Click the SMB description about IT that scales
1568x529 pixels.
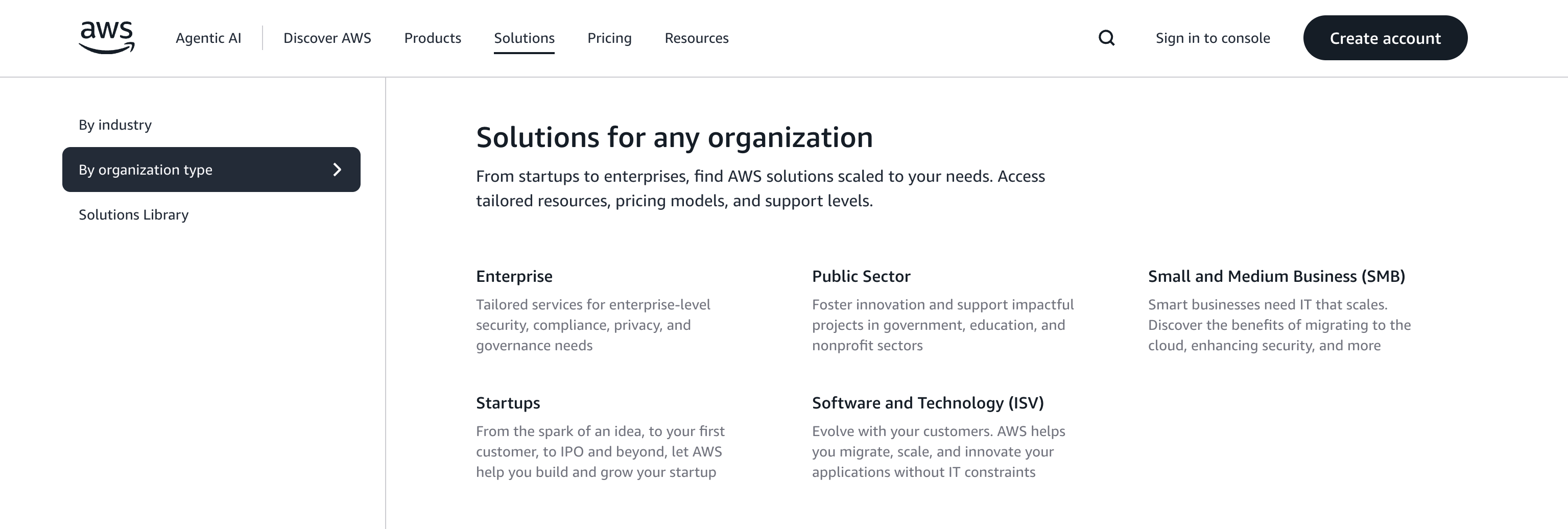point(1279,324)
